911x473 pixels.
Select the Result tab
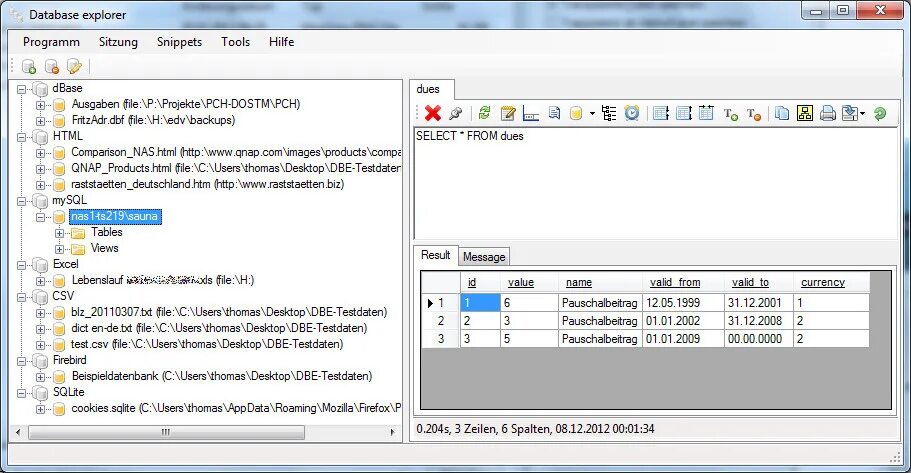(x=436, y=255)
